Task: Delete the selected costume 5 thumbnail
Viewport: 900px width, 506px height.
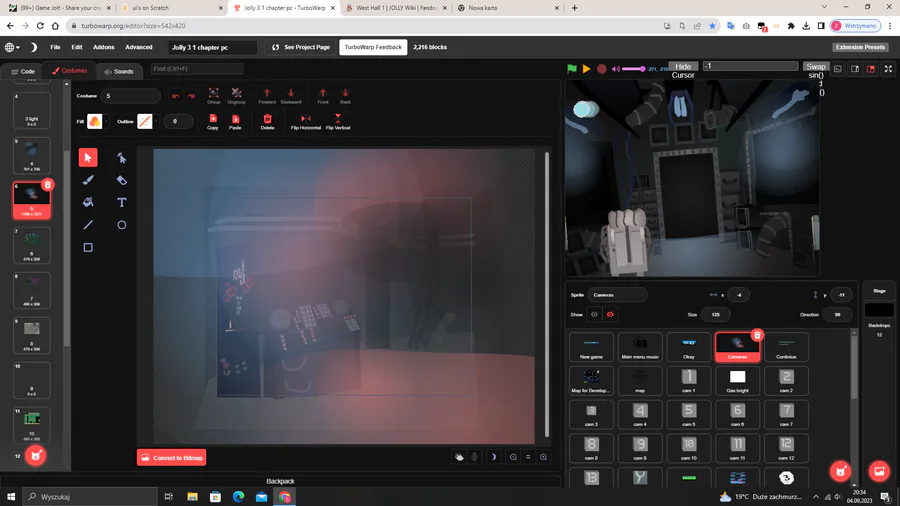Action: click(48, 185)
